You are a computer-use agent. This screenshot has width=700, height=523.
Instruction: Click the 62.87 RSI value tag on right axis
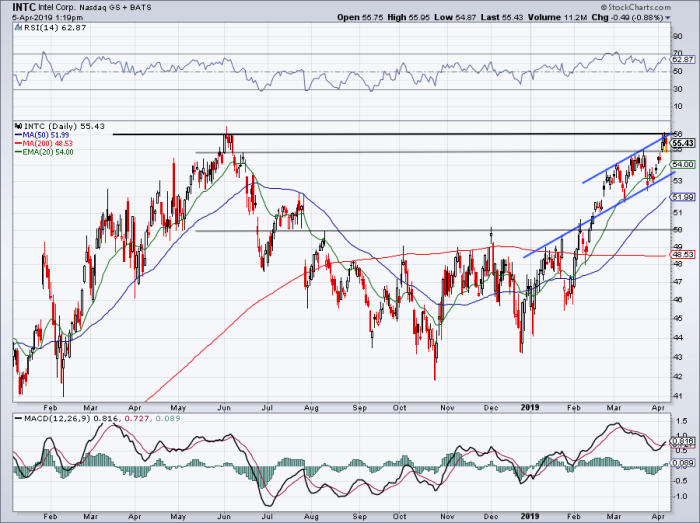point(683,59)
